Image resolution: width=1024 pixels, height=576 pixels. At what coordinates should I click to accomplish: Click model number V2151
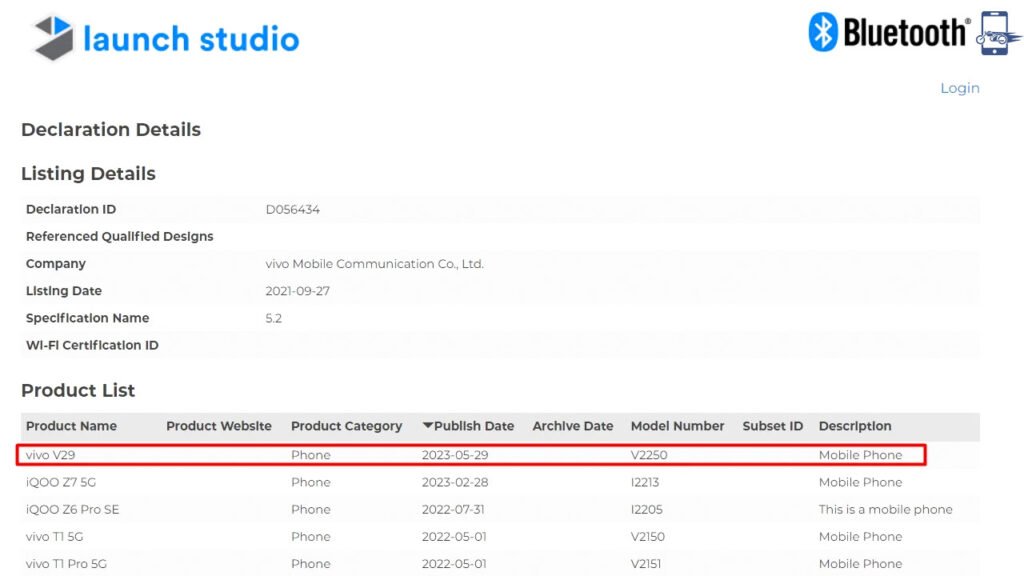click(646, 564)
